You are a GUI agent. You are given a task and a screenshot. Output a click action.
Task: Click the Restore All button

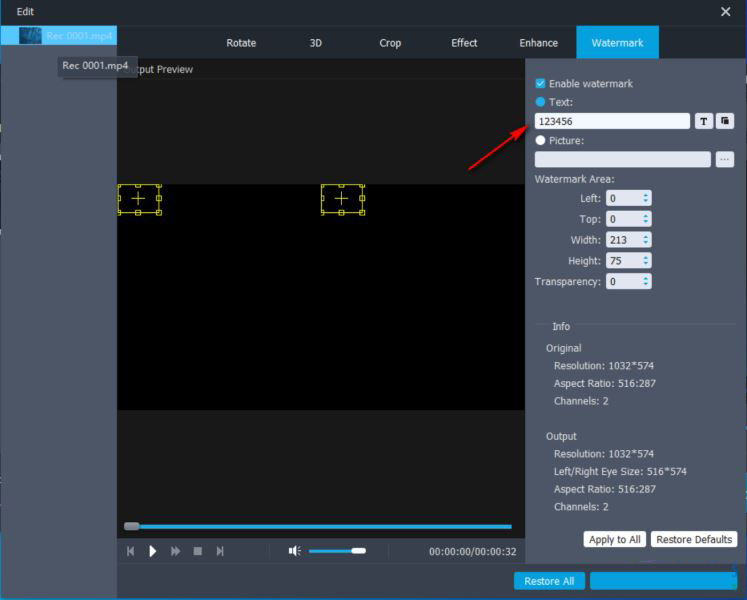[x=549, y=581]
